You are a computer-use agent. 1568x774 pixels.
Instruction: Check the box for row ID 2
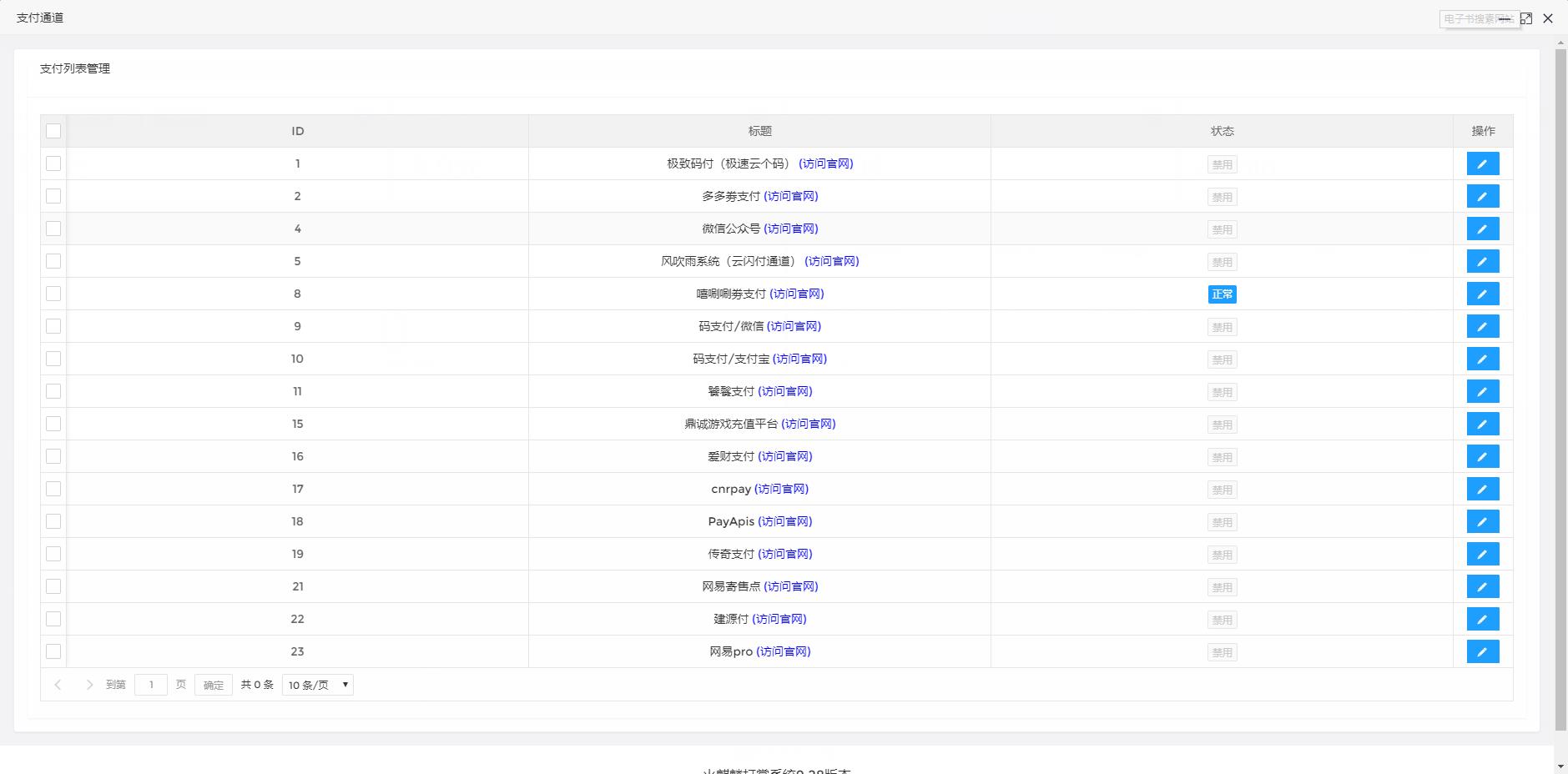53,196
